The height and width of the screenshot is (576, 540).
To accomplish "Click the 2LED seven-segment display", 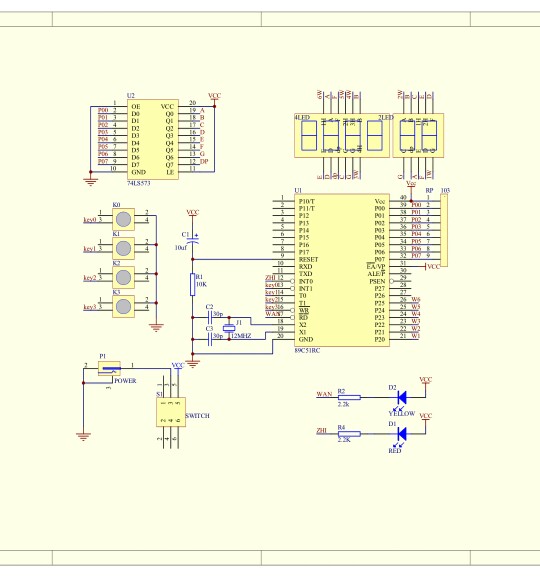I will [x=418, y=136].
